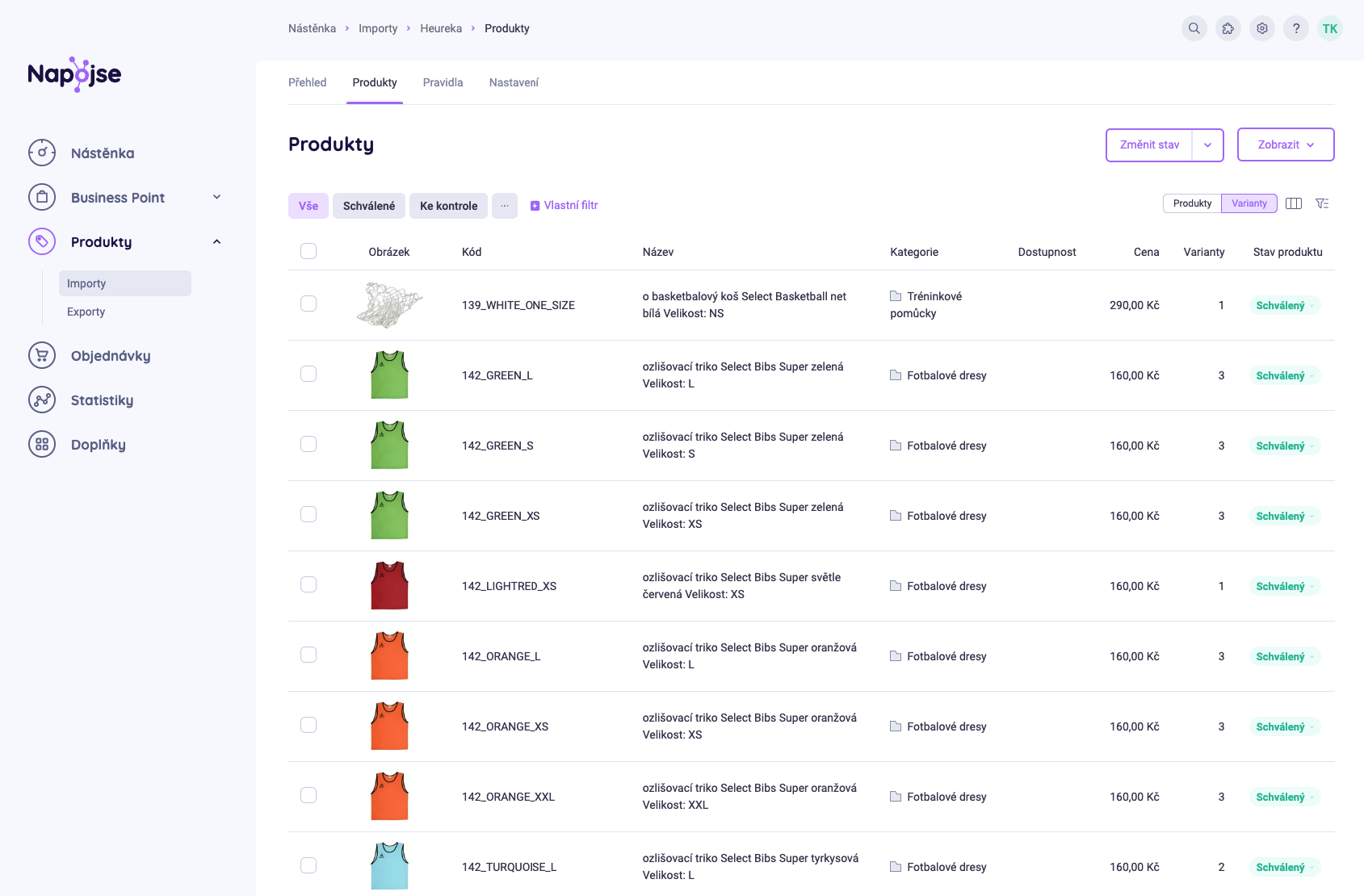Click the basketball net product thumbnail
Image resolution: width=1364 pixels, height=896 pixels.
[x=389, y=305]
